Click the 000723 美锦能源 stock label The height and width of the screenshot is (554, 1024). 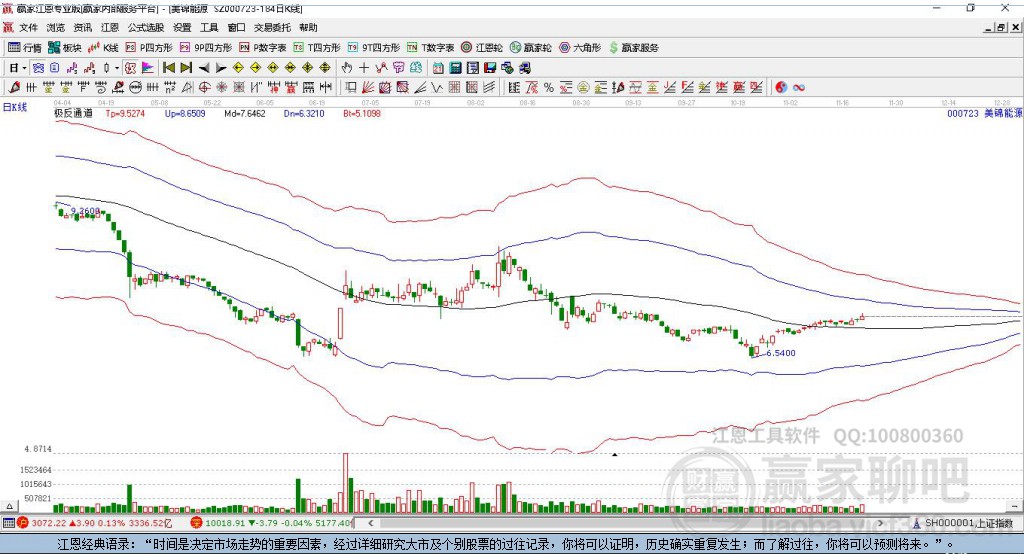[985, 113]
